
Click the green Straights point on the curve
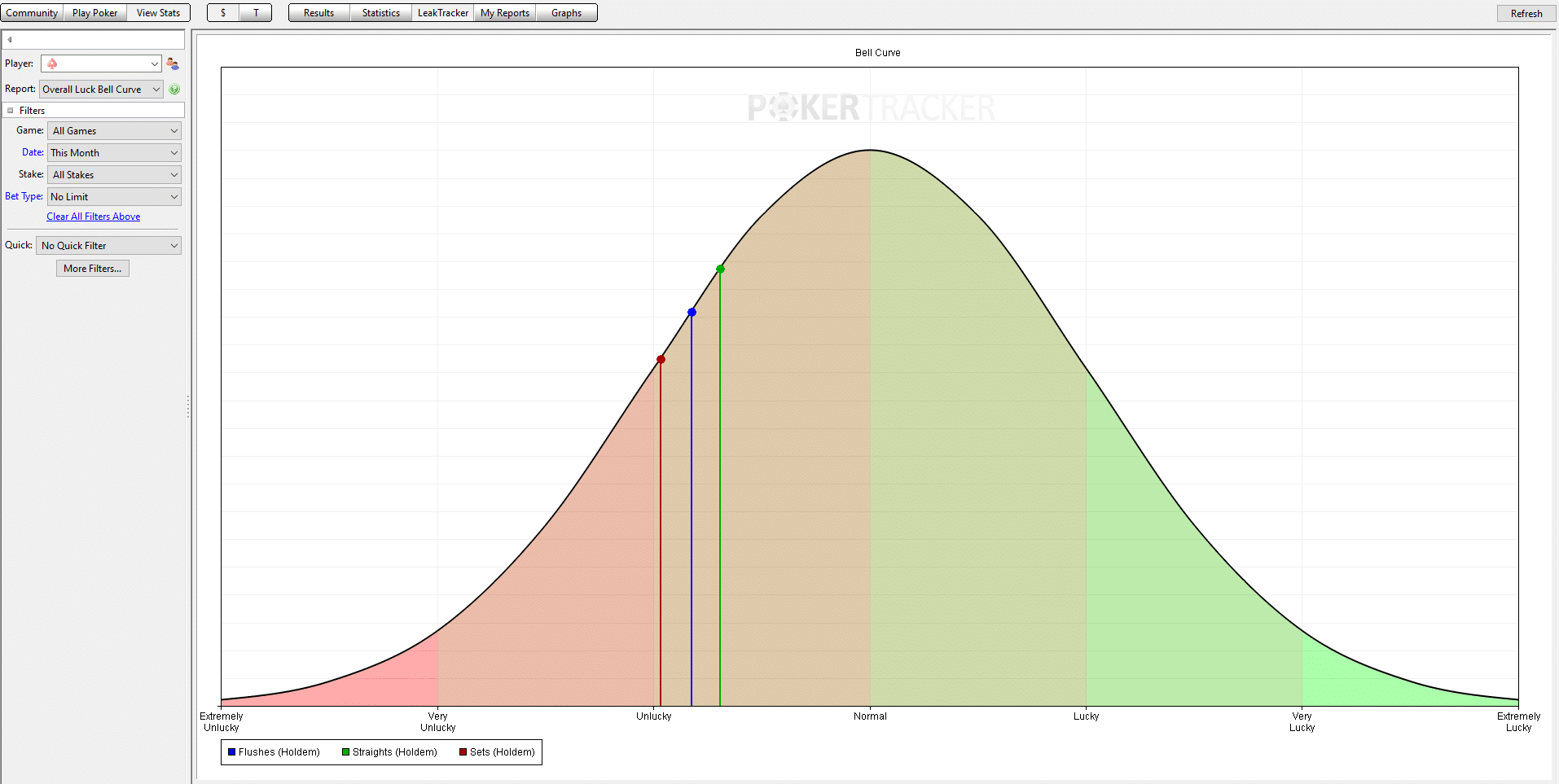(720, 269)
